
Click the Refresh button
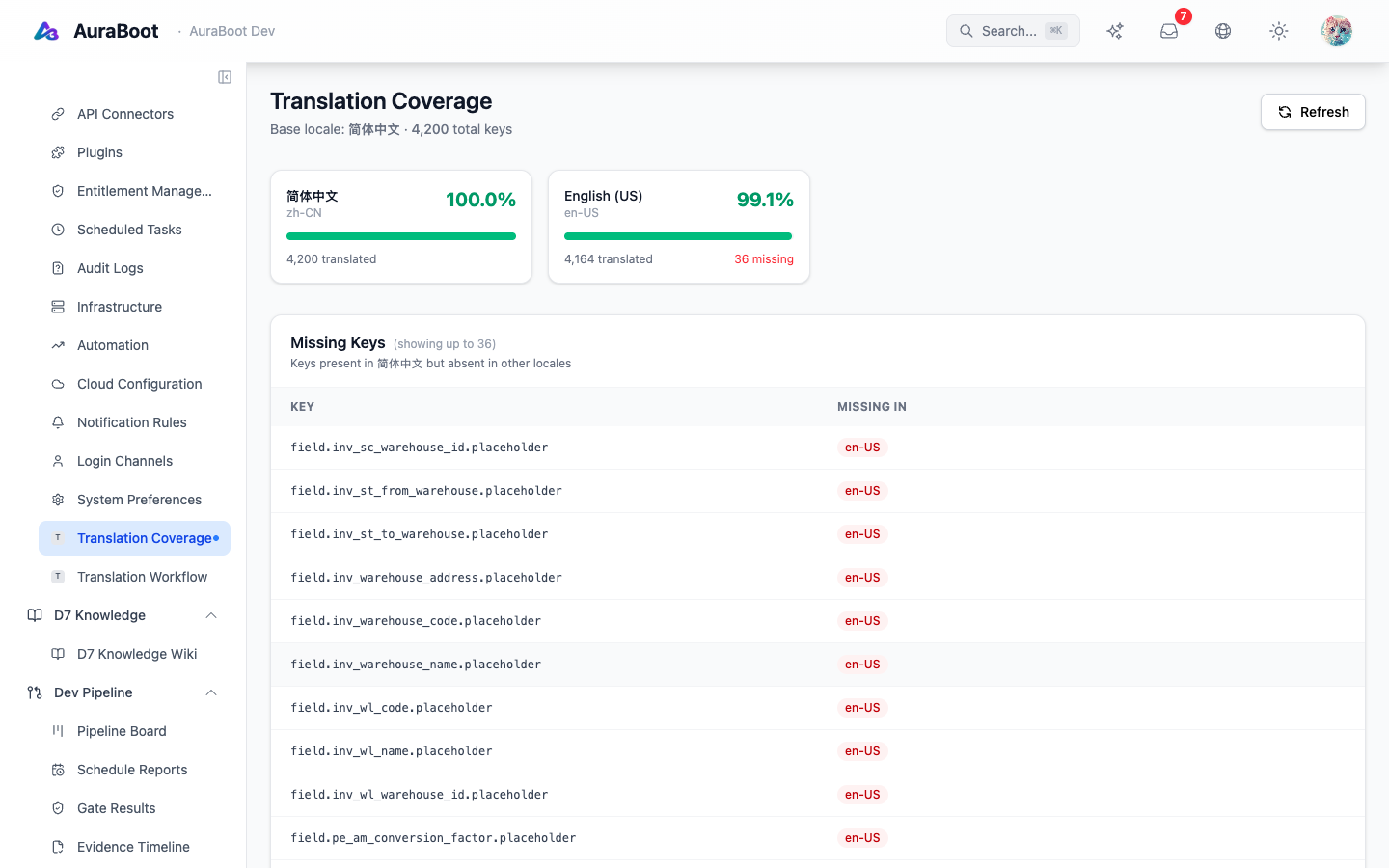[x=1313, y=112]
